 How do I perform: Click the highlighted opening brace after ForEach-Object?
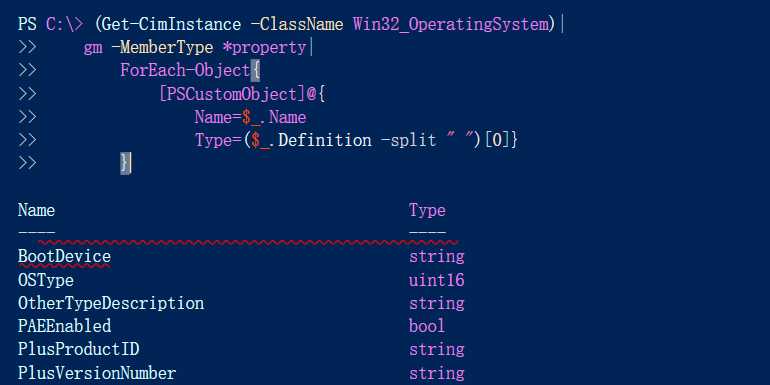click(255, 71)
